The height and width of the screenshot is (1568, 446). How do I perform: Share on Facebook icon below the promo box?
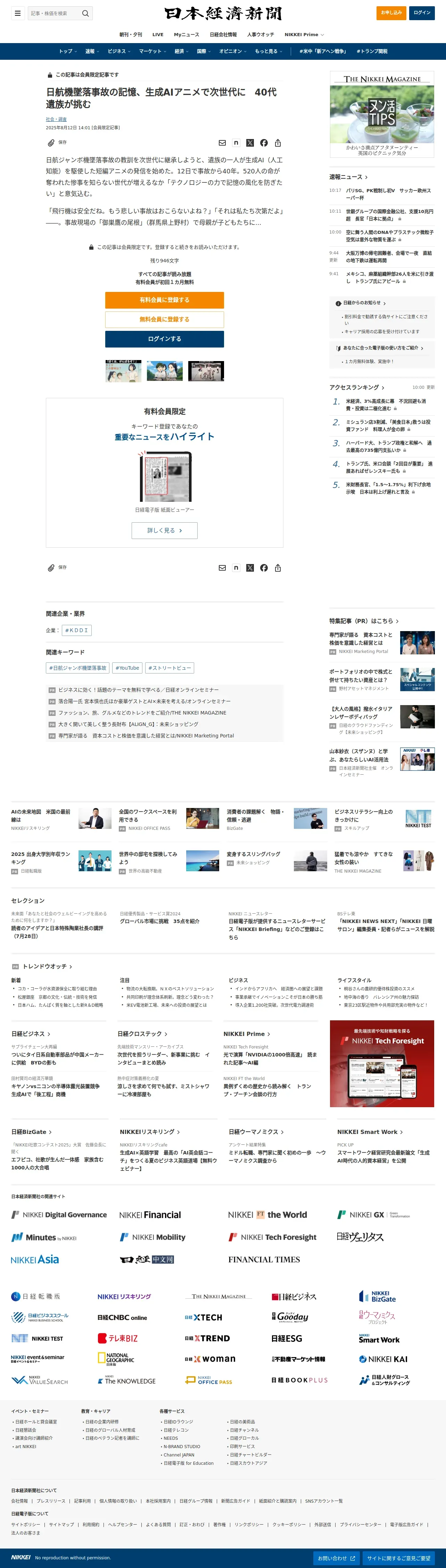pyautogui.click(x=264, y=567)
